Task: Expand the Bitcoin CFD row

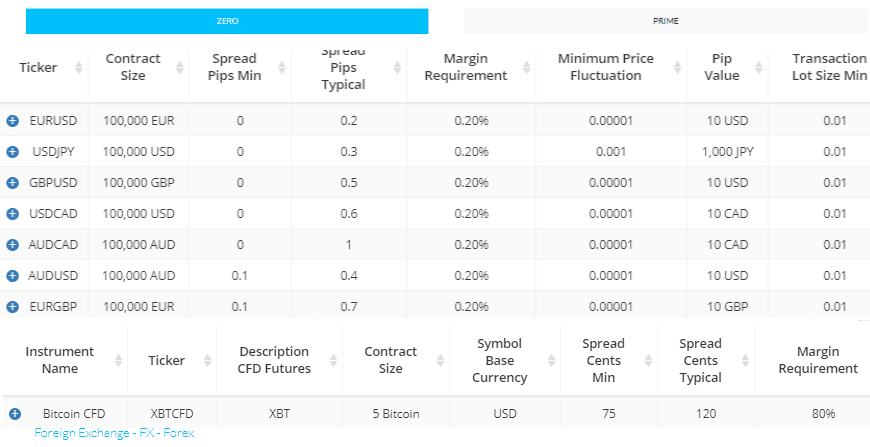Action: (x=15, y=414)
